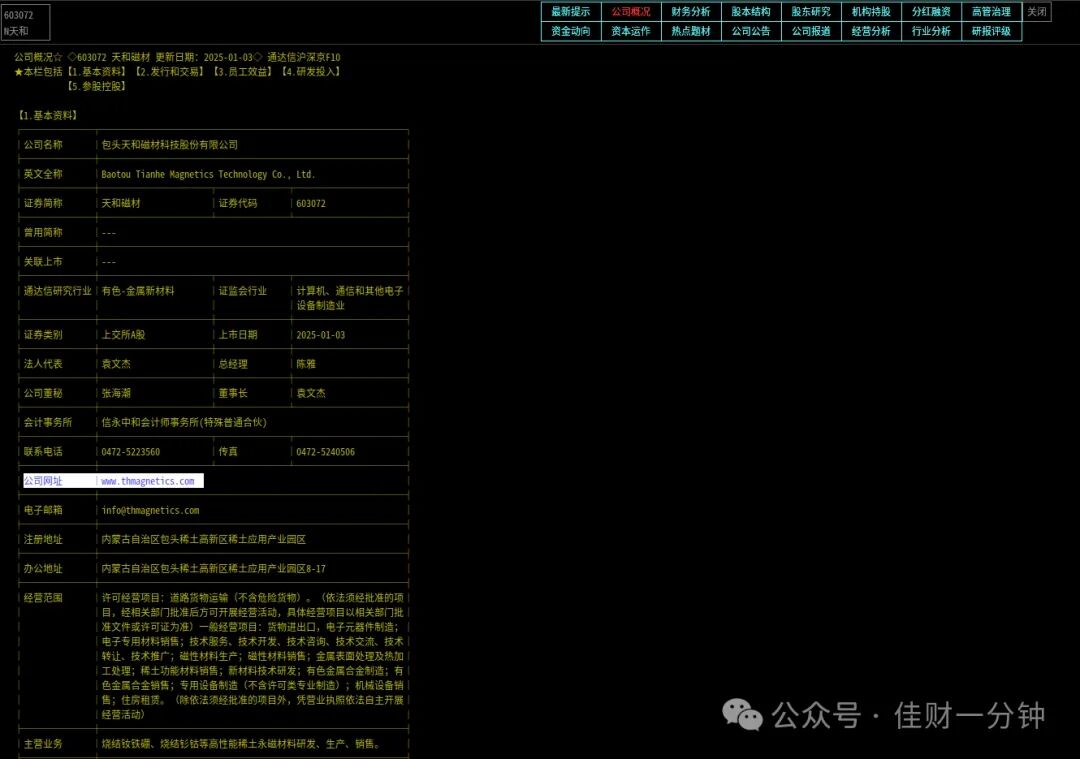
Task: Click the 总经理 value 陈雅
Action: 306,364
